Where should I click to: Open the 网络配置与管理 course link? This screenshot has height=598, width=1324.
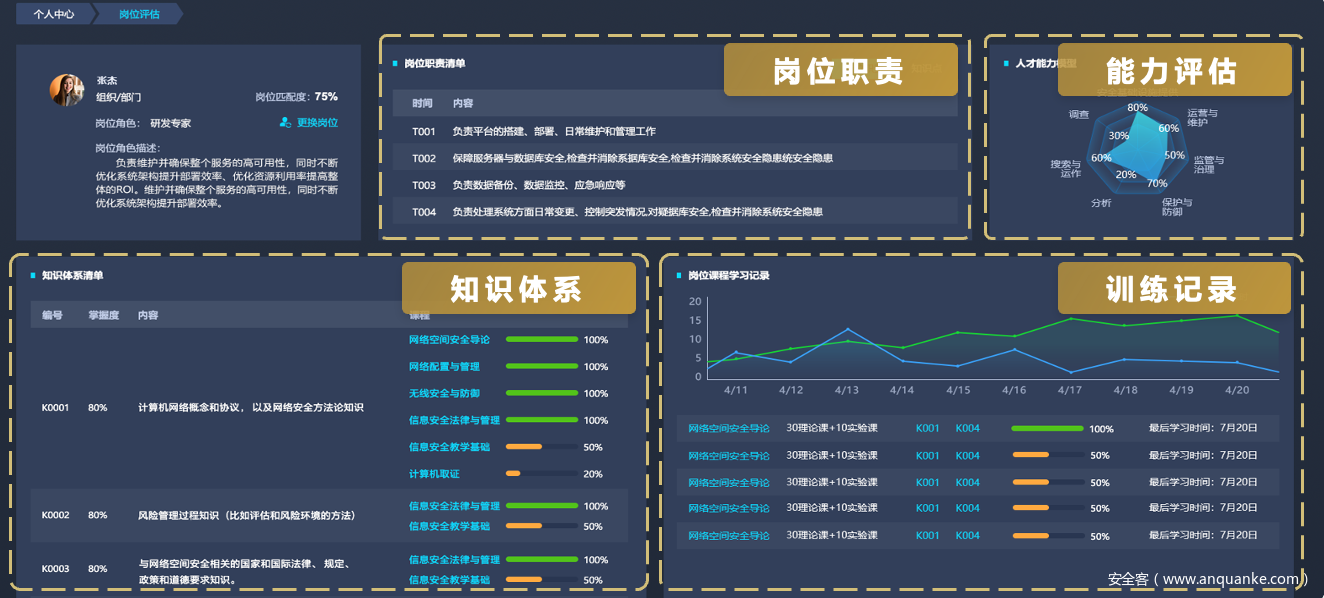[x=444, y=367]
